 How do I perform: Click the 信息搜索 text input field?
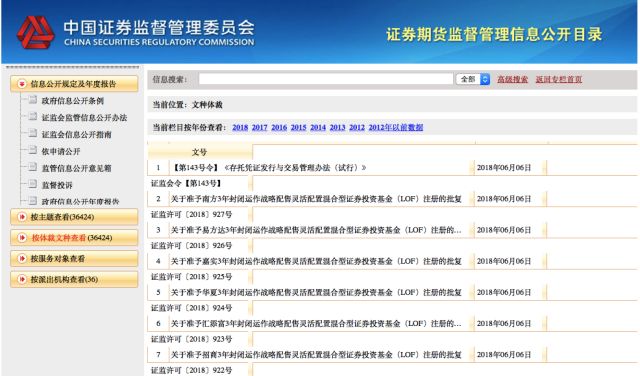coord(326,79)
